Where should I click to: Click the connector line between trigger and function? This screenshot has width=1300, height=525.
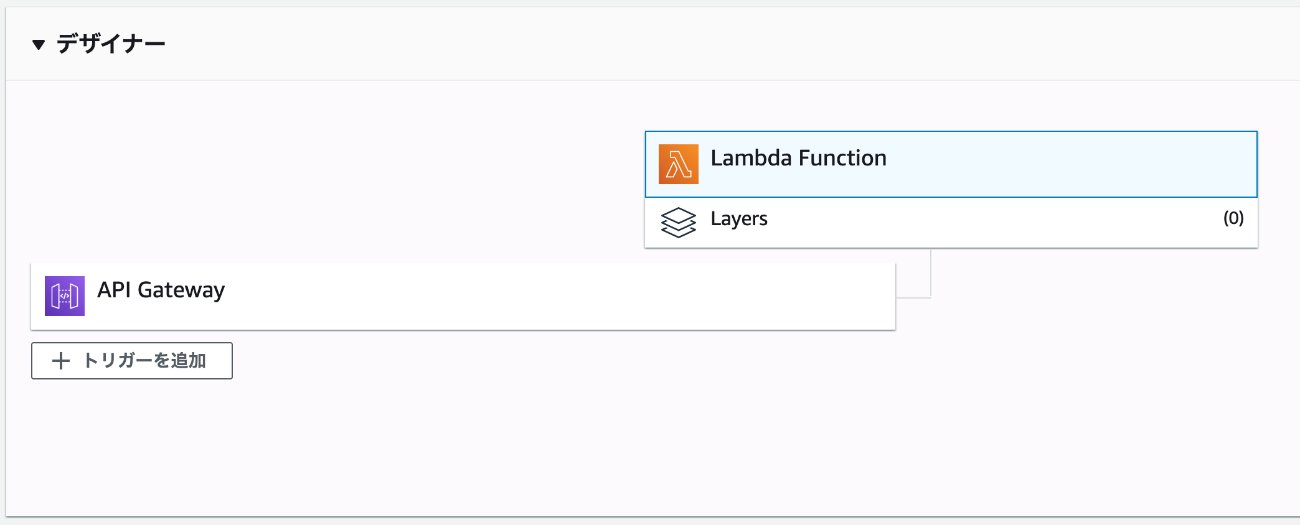click(930, 275)
